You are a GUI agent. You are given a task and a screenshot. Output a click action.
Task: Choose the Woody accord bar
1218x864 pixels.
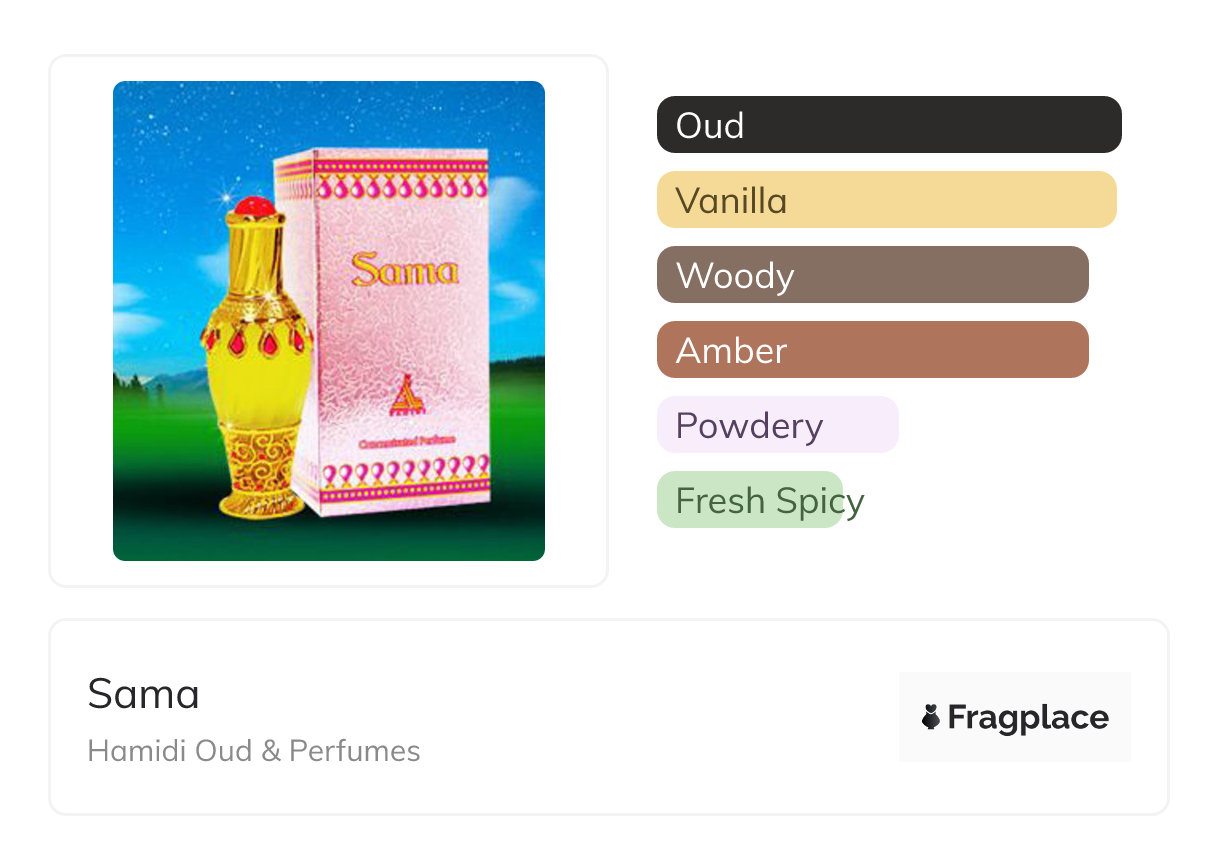click(872, 275)
